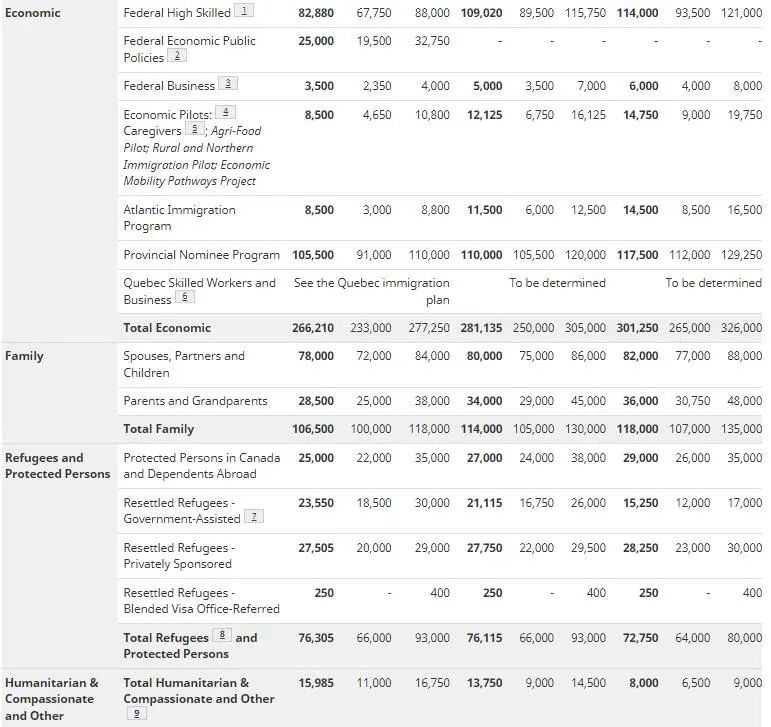Select footnote 8 next to Total Refugees
Image resolution: width=771 pixels, height=727 pixels.
[x=222, y=635]
